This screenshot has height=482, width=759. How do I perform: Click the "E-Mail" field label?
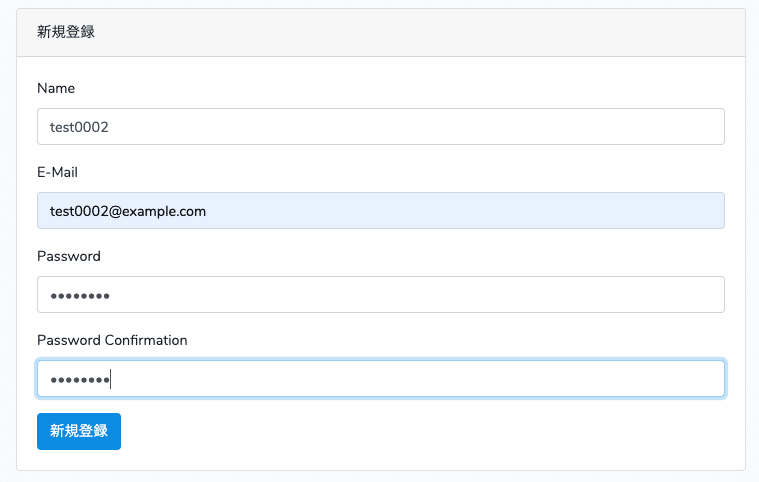(x=58, y=172)
